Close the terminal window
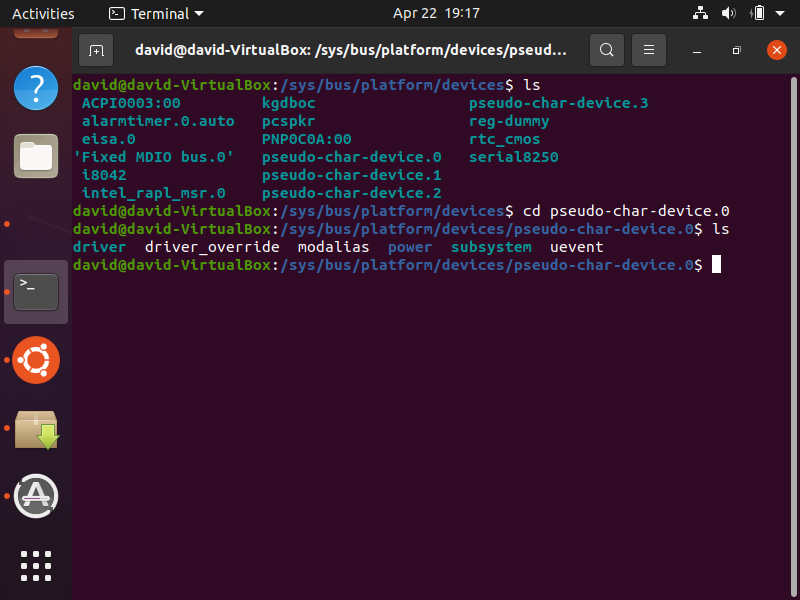This screenshot has width=800, height=600. click(x=776, y=49)
